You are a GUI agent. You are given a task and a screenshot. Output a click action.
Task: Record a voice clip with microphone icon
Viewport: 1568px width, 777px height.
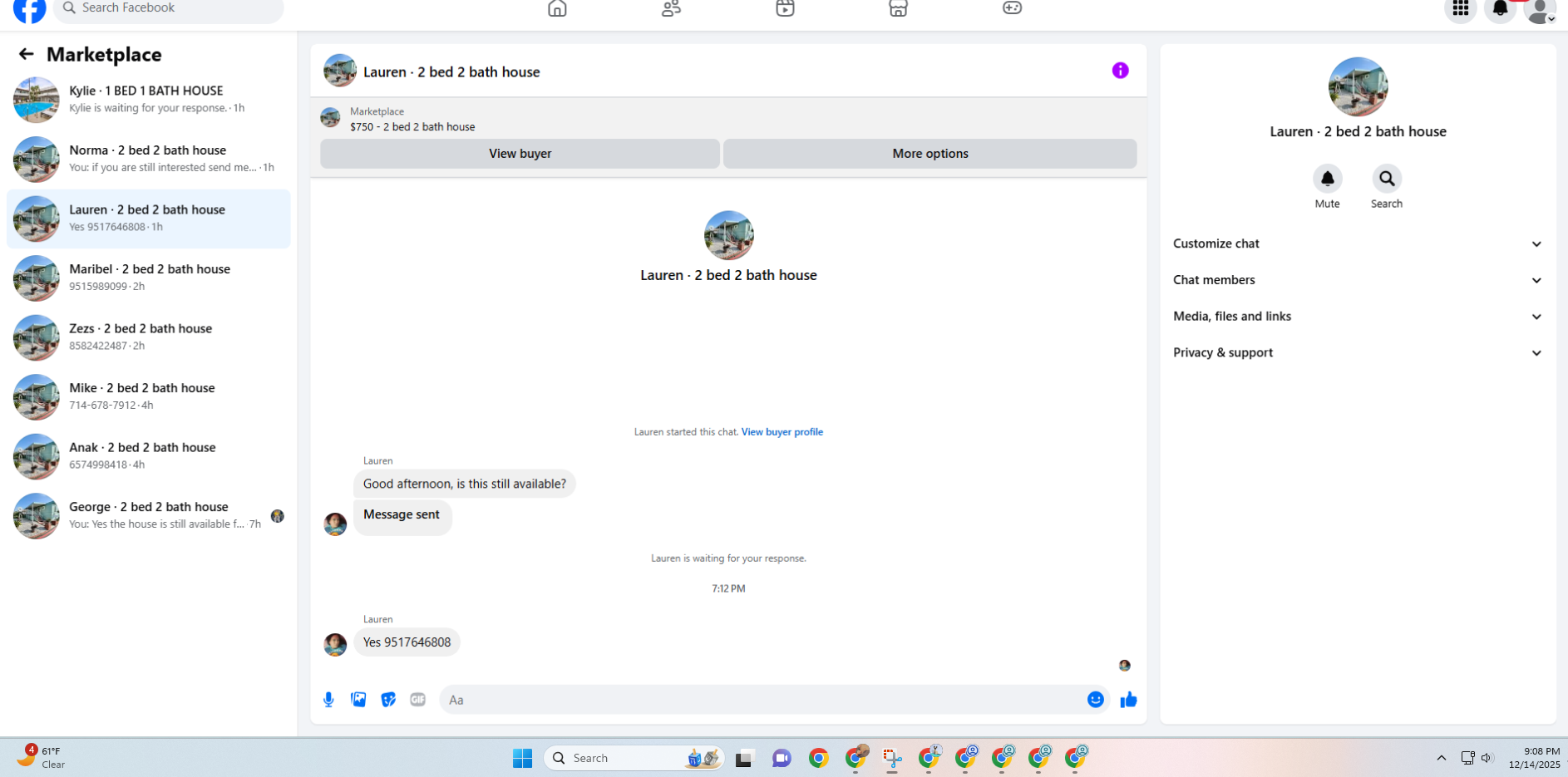tap(328, 700)
